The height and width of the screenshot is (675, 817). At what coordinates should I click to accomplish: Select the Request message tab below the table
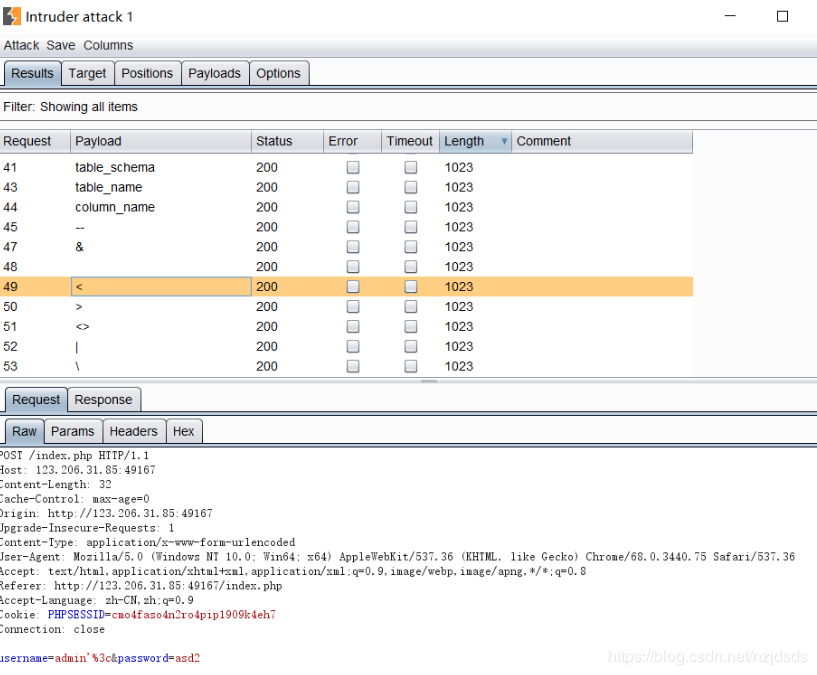tap(36, 400)
